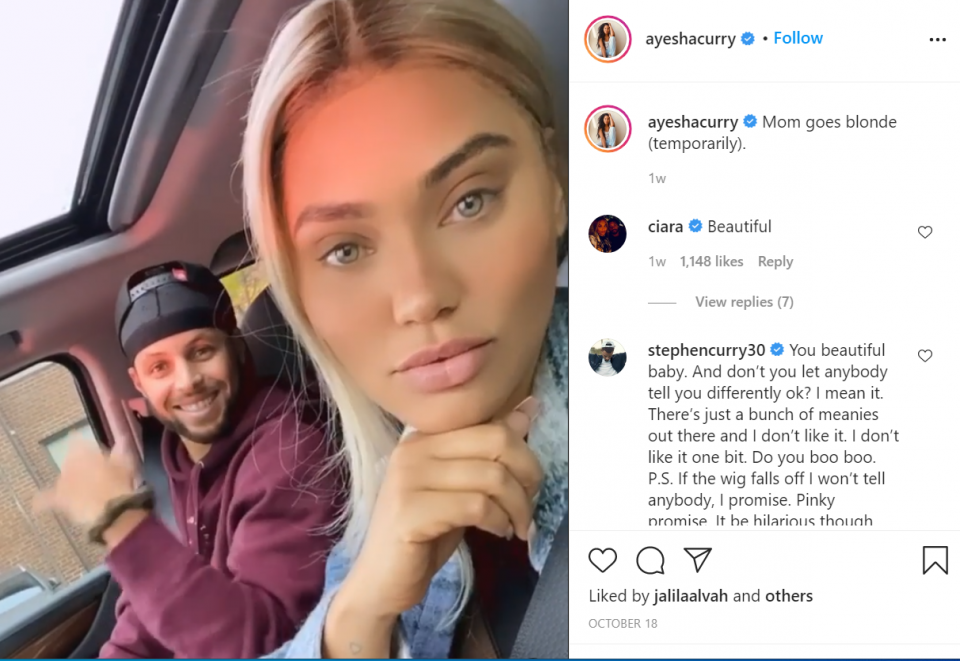Open the three-dot more options menu
The width and height of the screenshot is (960, 661).
tap(937, 40)
